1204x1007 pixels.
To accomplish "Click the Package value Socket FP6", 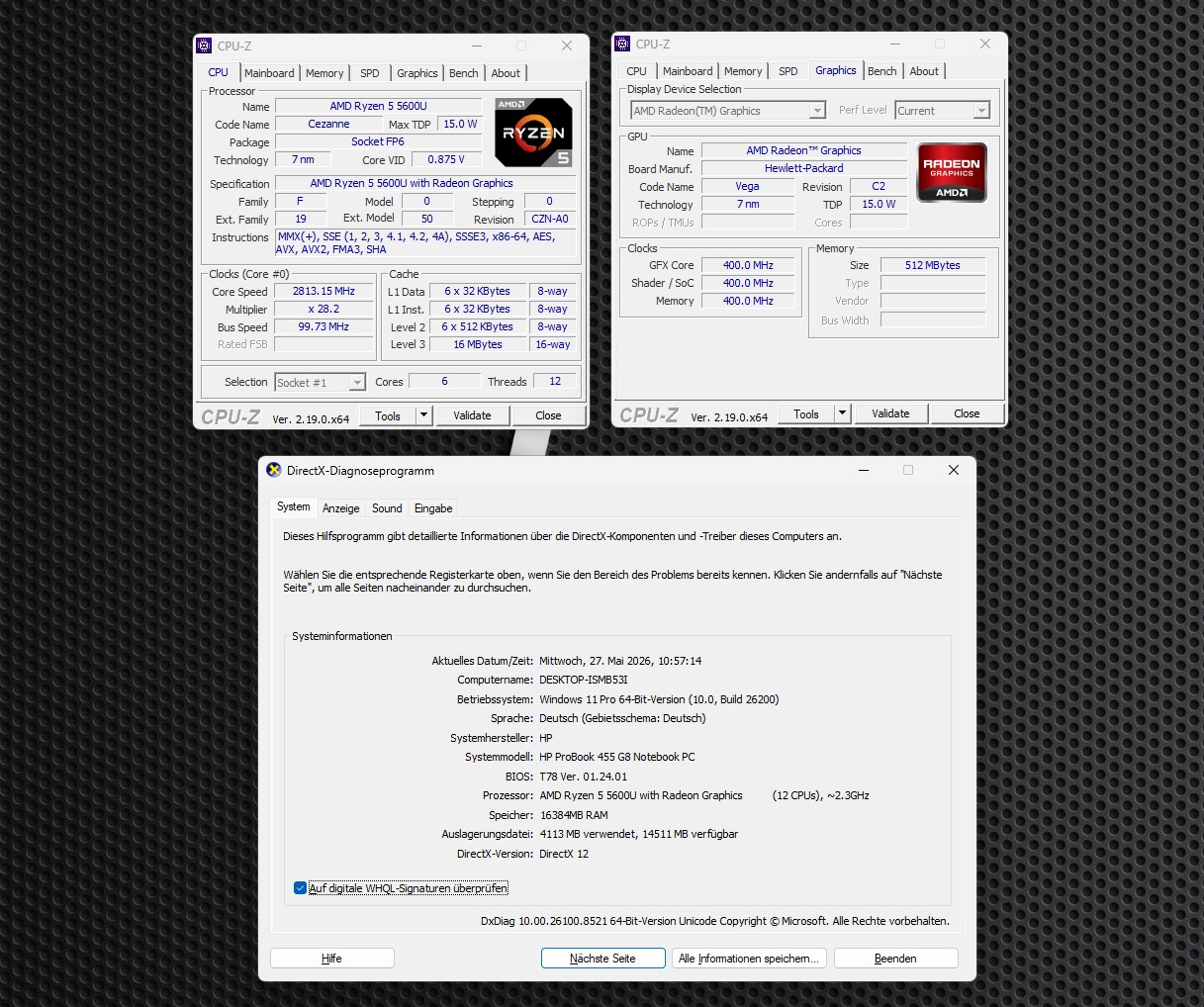I will [378, 141].
